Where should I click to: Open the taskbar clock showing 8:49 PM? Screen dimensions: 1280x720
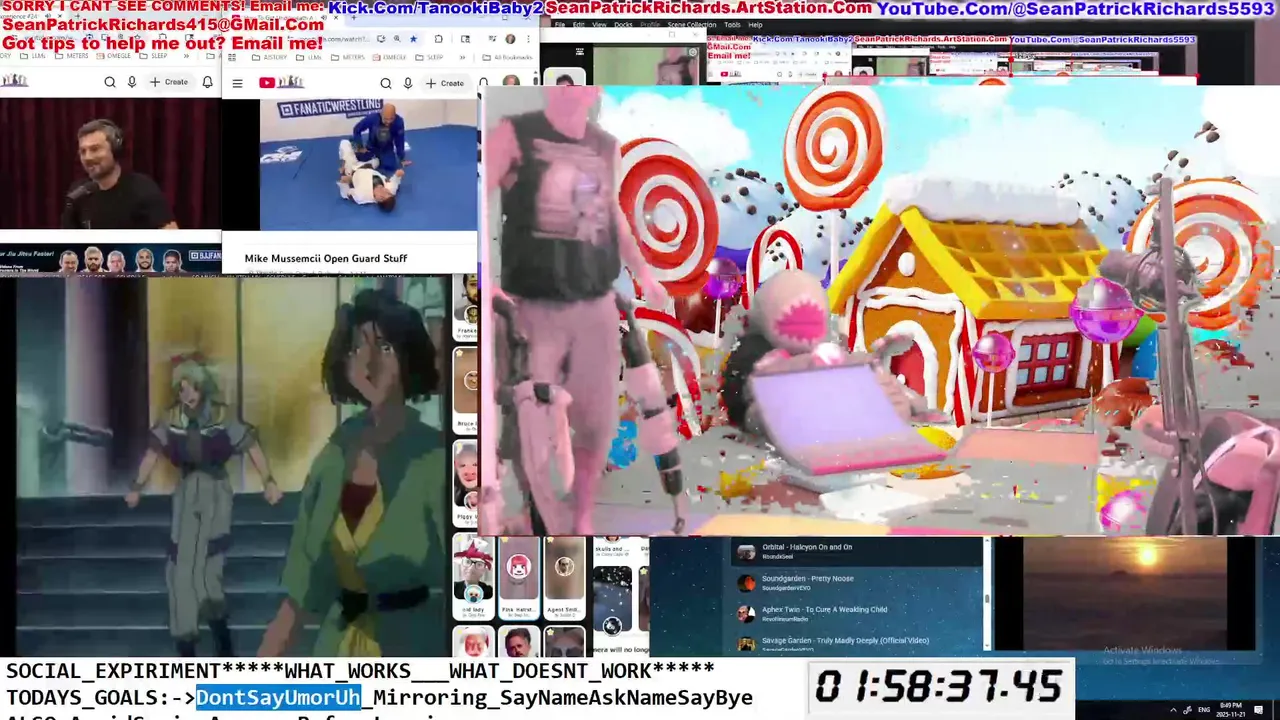[1231, 710]
